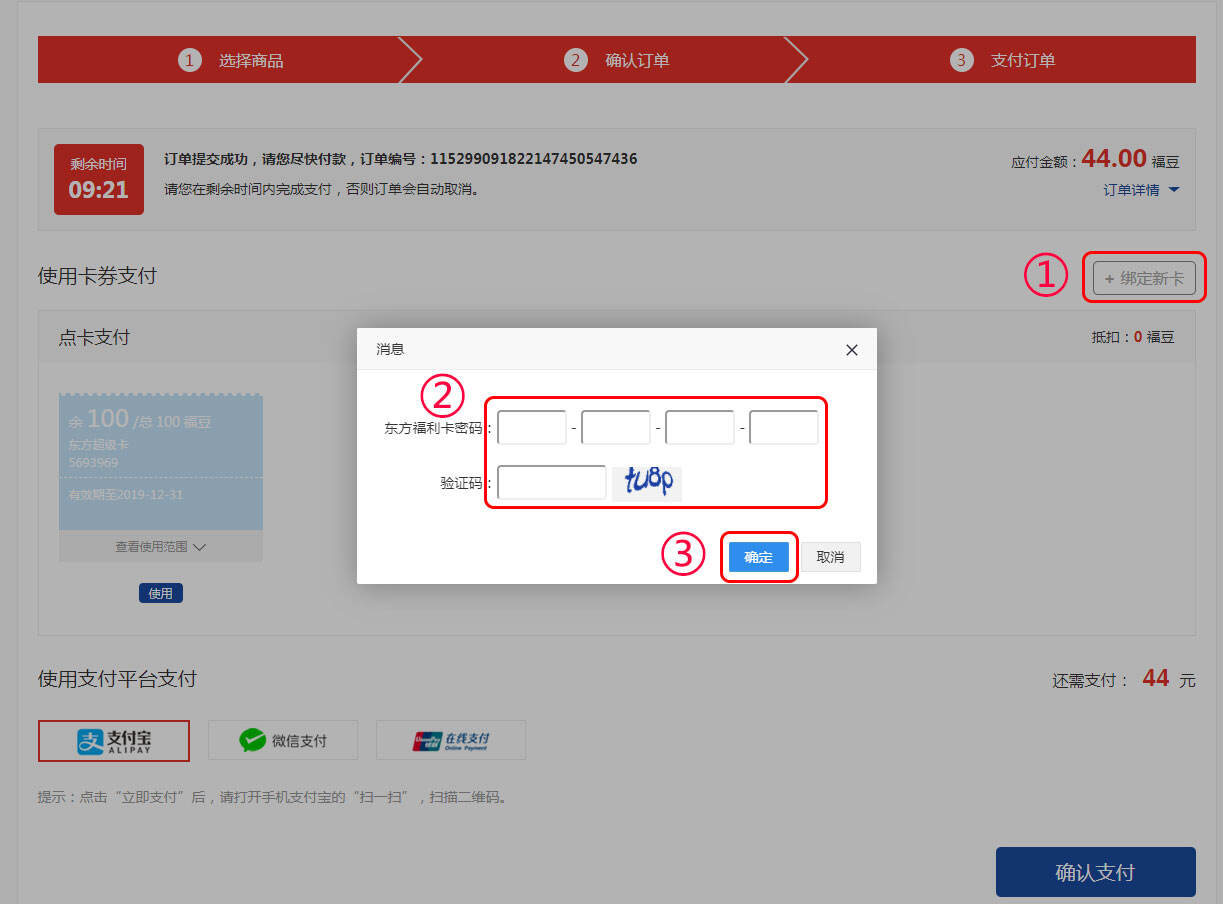
Task: Select 微信支付 payment option
Action: [283, 740]
